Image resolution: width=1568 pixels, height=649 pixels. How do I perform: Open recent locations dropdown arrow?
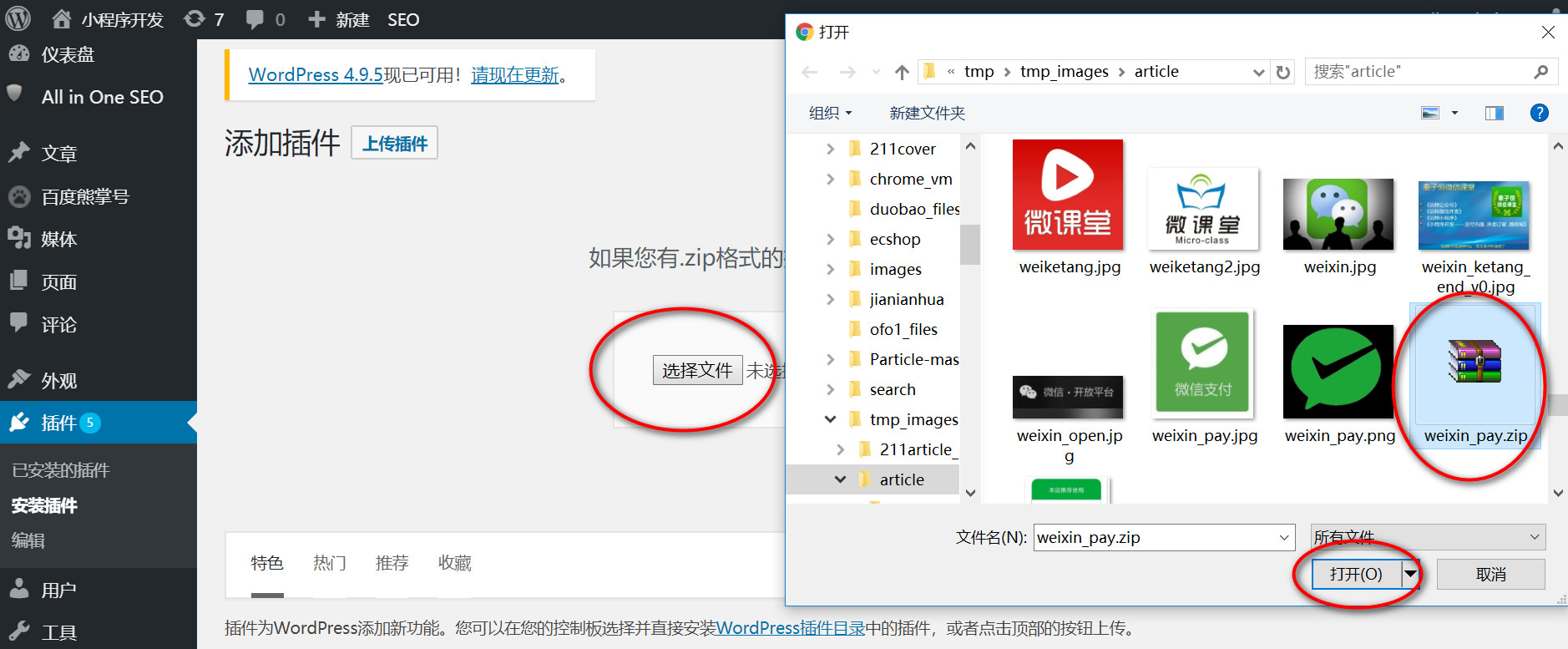(876, 72)
